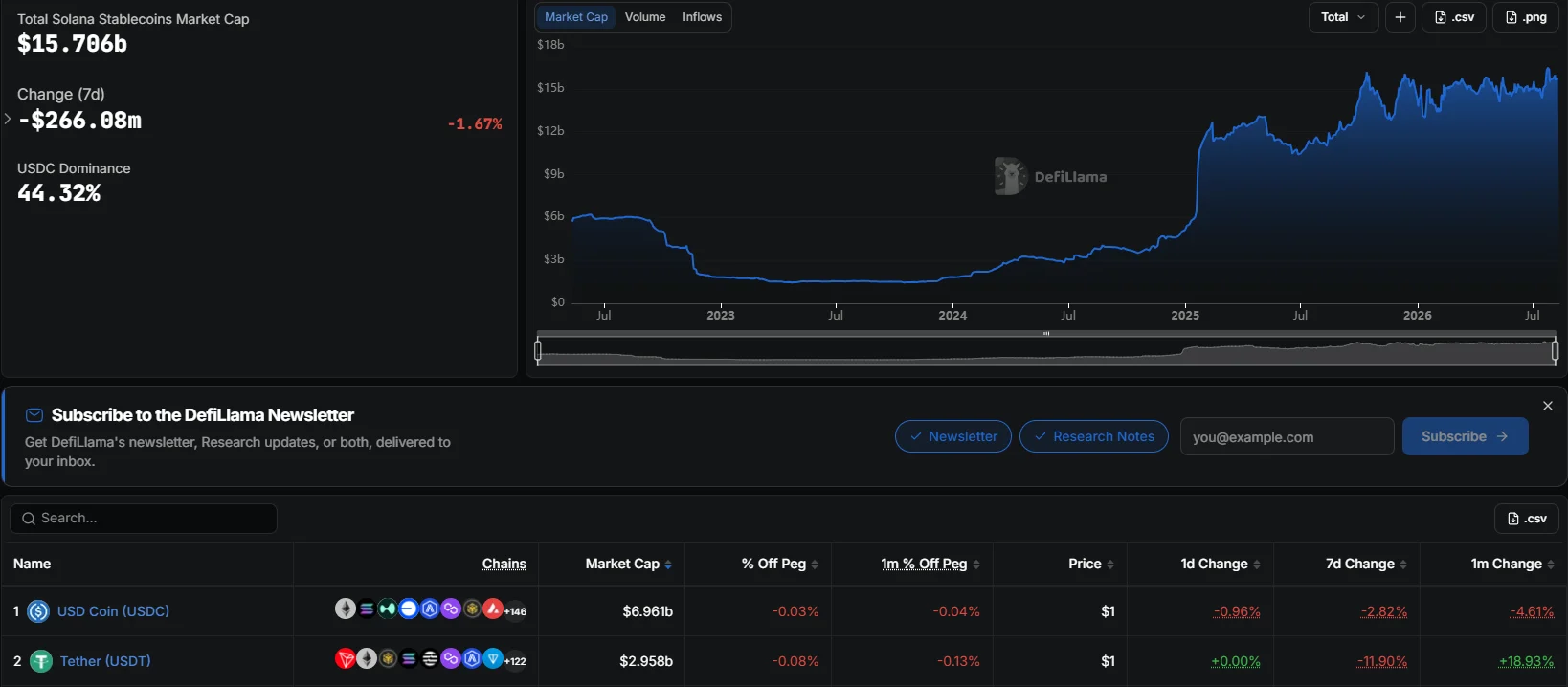Open the Total dropdown above chart
The width and height of the screenshot is (1568, 687).
point(1344,17)
